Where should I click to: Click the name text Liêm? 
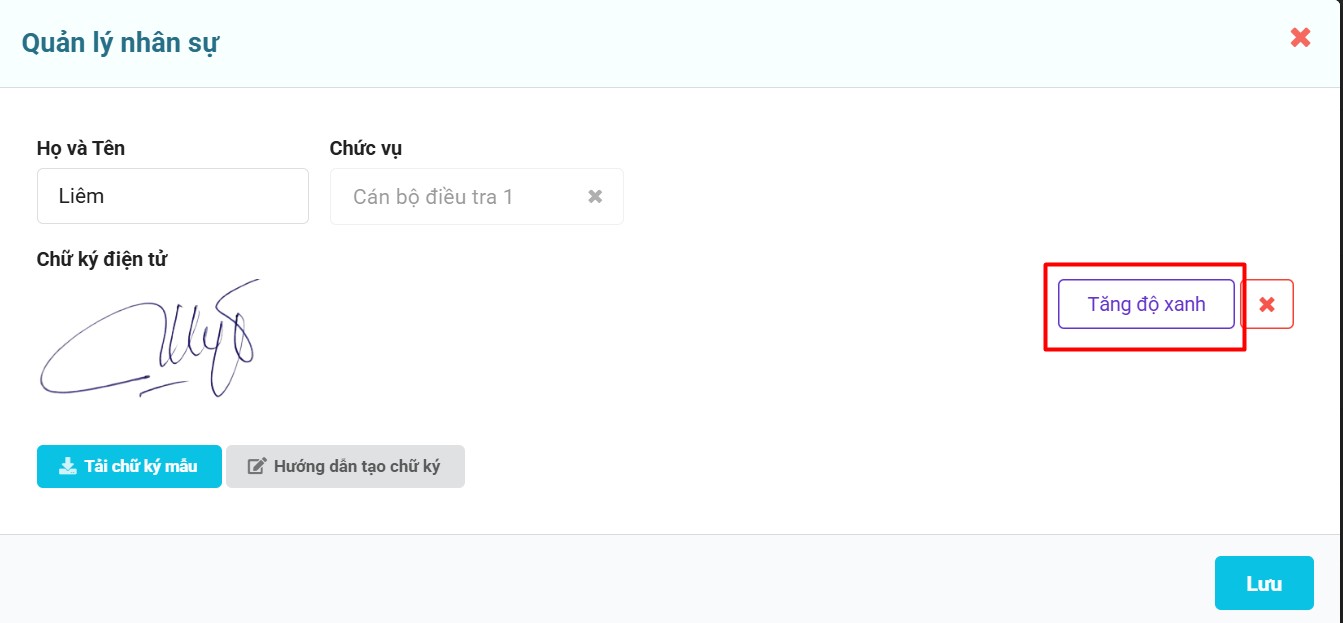(81, 196)
